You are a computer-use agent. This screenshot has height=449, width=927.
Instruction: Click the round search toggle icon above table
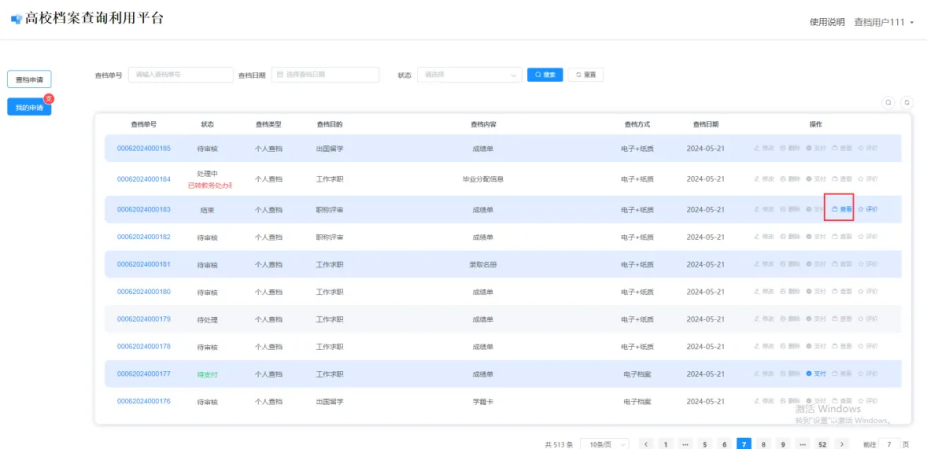click(x=887, y=102)
